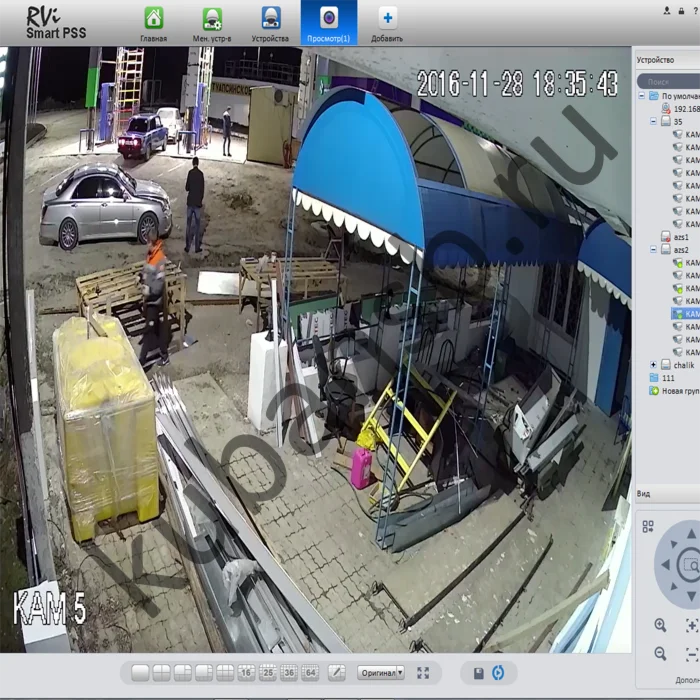The height and width of the screenshot is (700, 700).
Task: Select six-window layout
Action: point(183,673)
